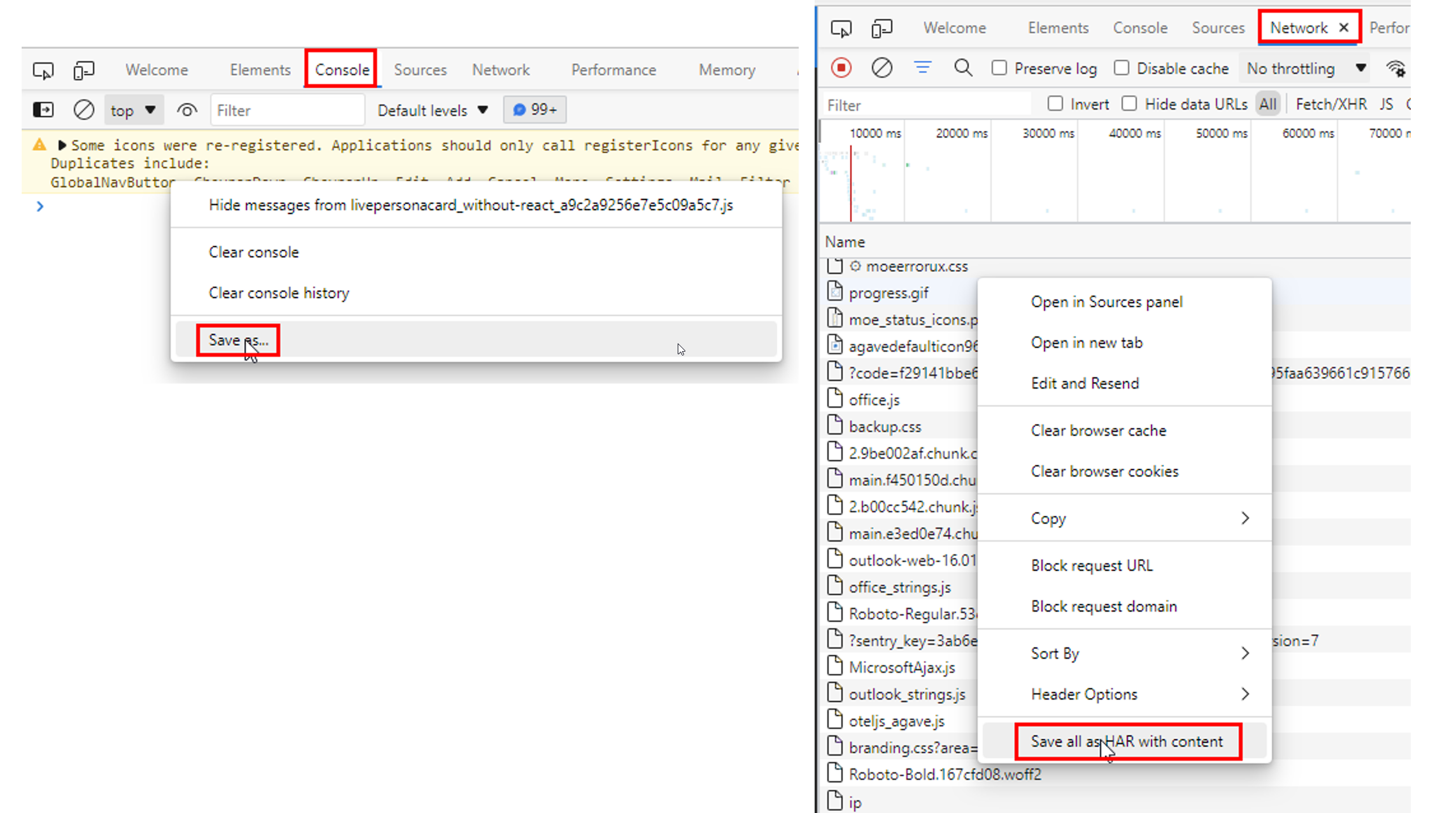Click the red record network log icon
Screen dimensions: 1456x813
(841, 68)
